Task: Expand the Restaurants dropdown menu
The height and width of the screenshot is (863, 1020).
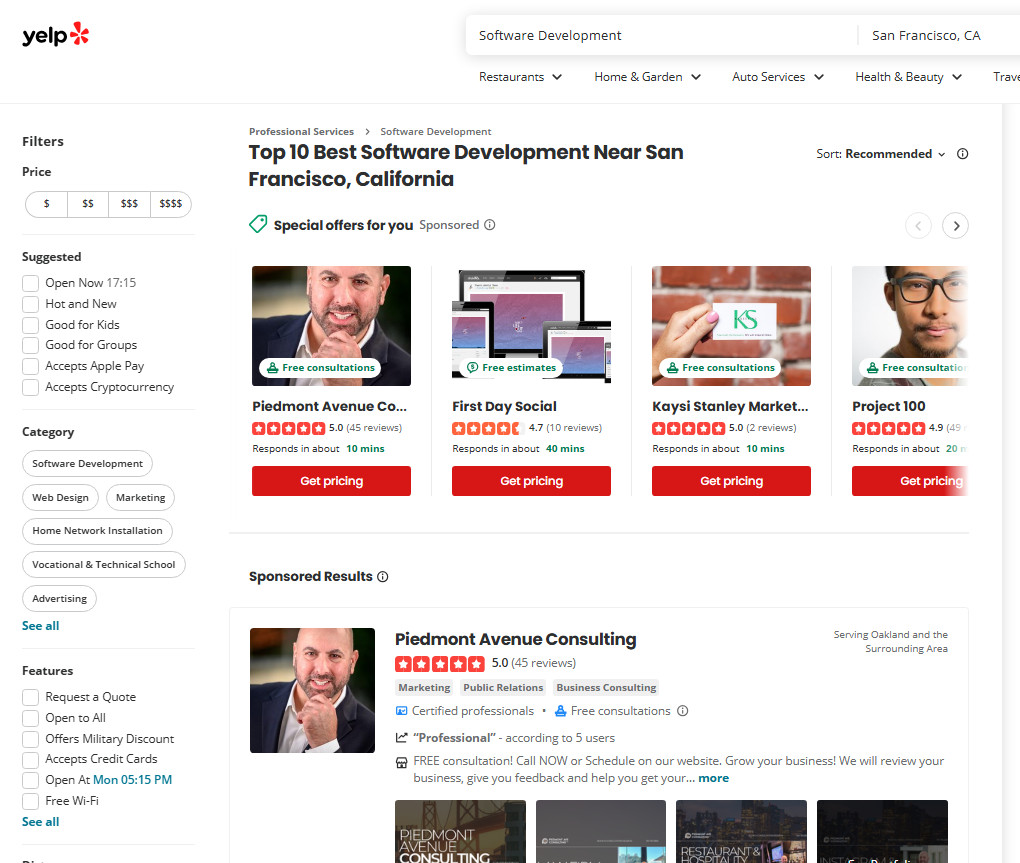Action: coord(520,77)
